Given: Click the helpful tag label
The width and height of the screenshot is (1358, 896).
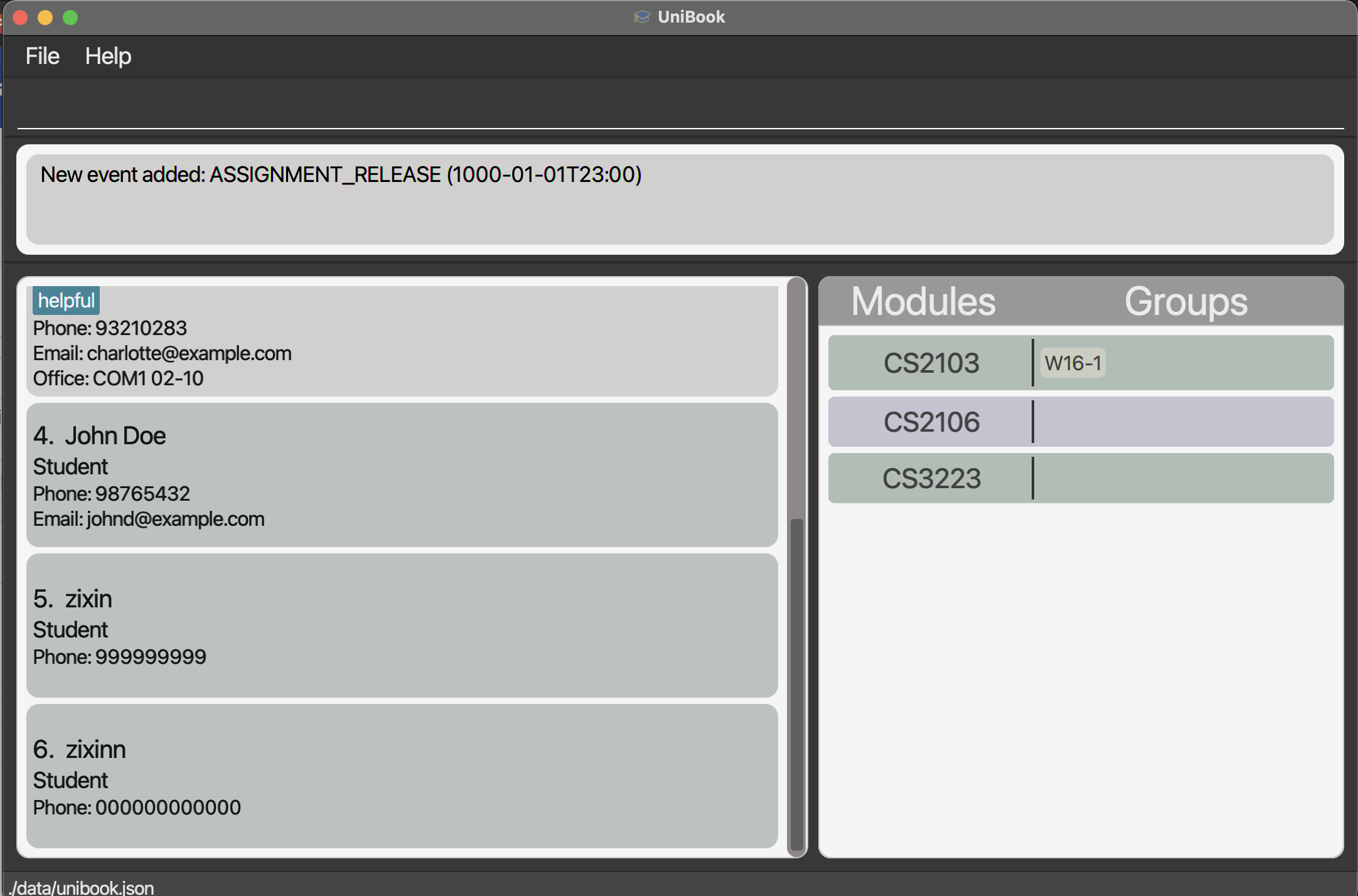Looking at the screenshot, I should (x=66, y=301).
